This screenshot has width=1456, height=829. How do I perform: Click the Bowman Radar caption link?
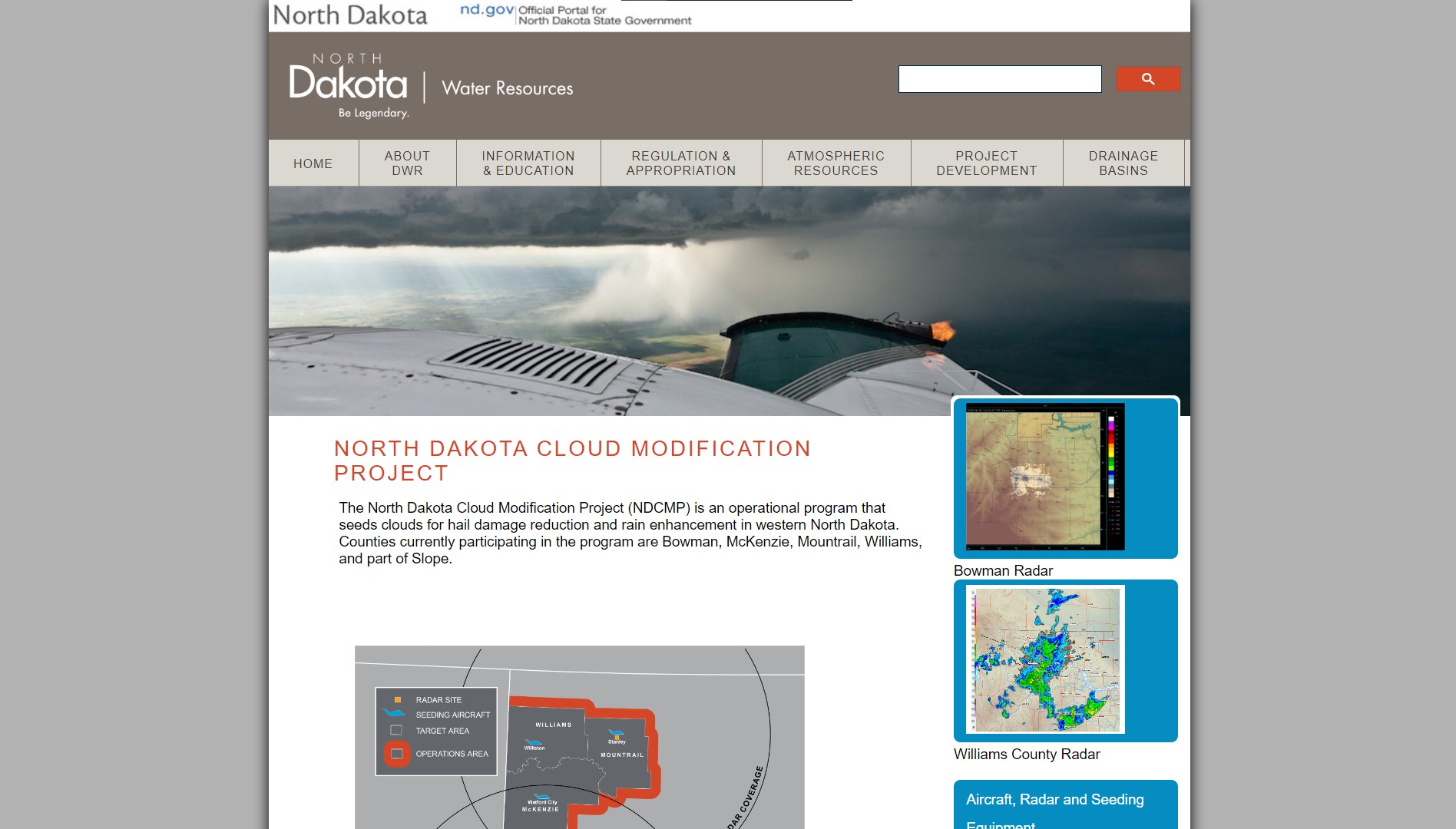1003,570
